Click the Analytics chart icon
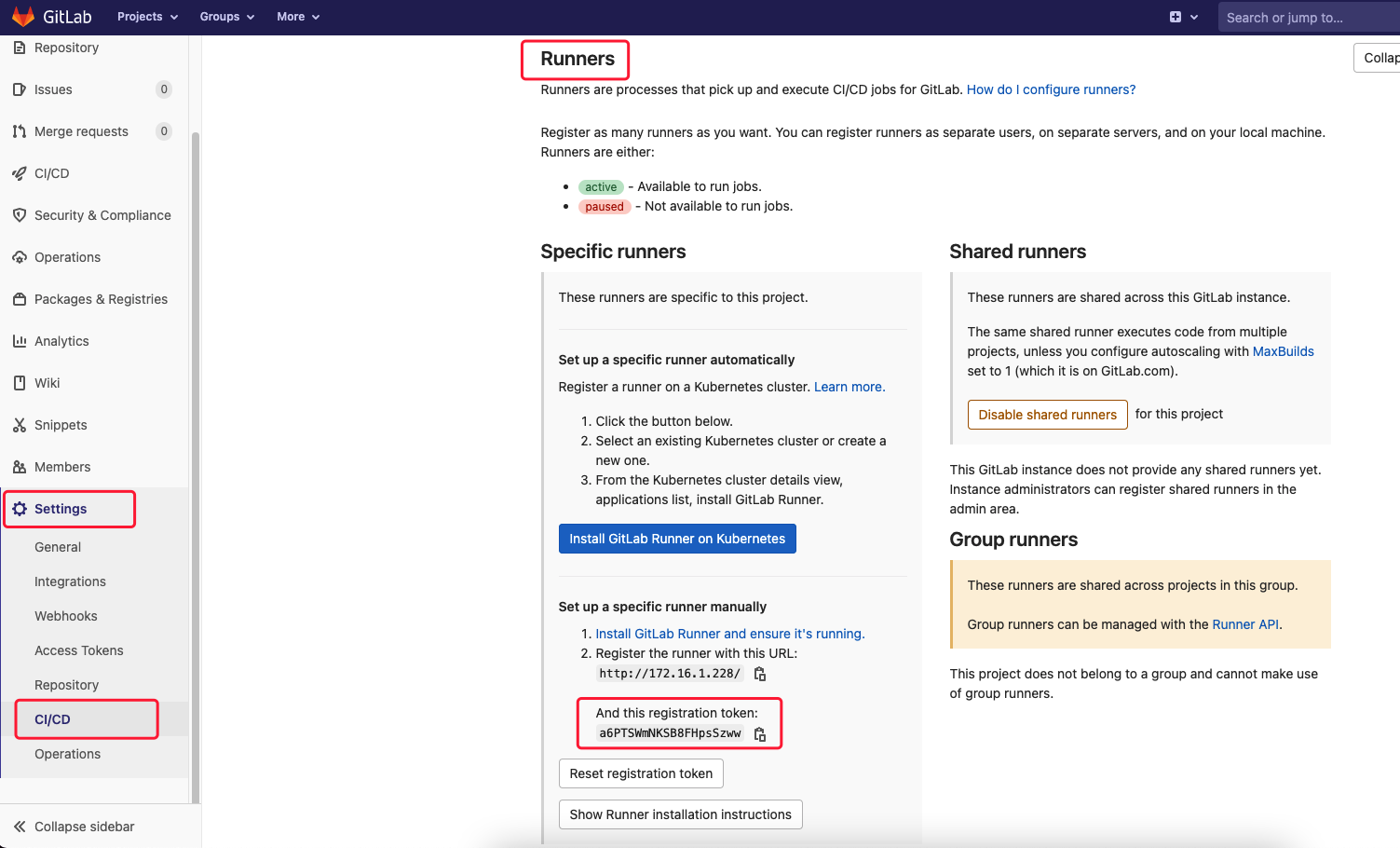Screen dimensions: 1400x848 (20, 341)
